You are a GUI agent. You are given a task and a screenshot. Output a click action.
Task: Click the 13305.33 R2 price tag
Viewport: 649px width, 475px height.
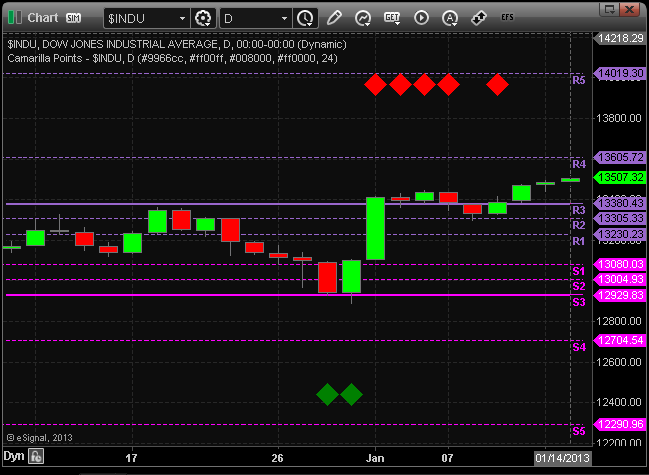(620, 218)
